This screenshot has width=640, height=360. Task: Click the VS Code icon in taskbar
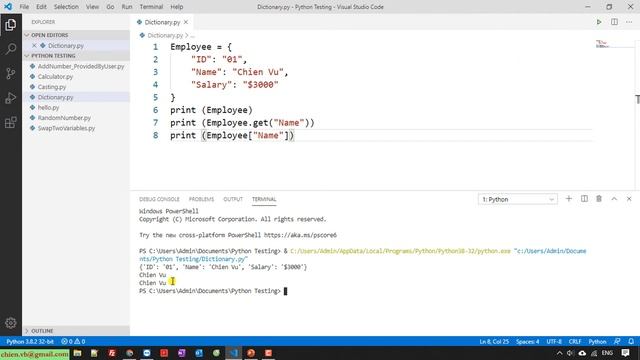(x=233, y=353)
